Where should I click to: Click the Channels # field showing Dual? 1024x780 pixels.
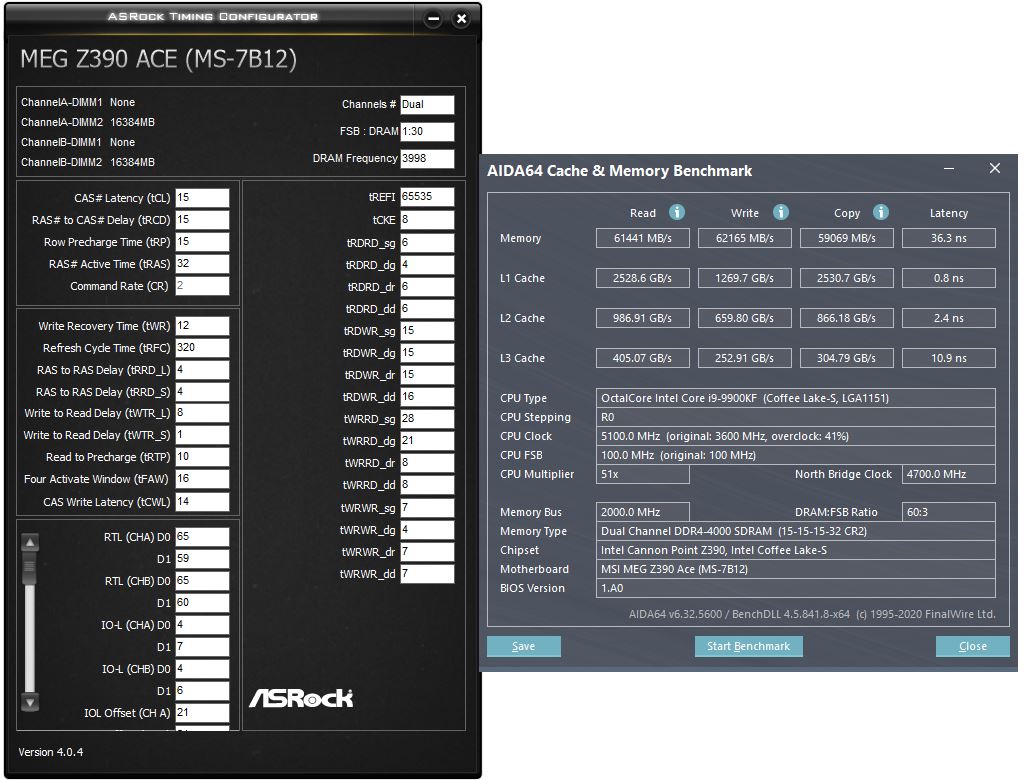[x=427, y=105]
